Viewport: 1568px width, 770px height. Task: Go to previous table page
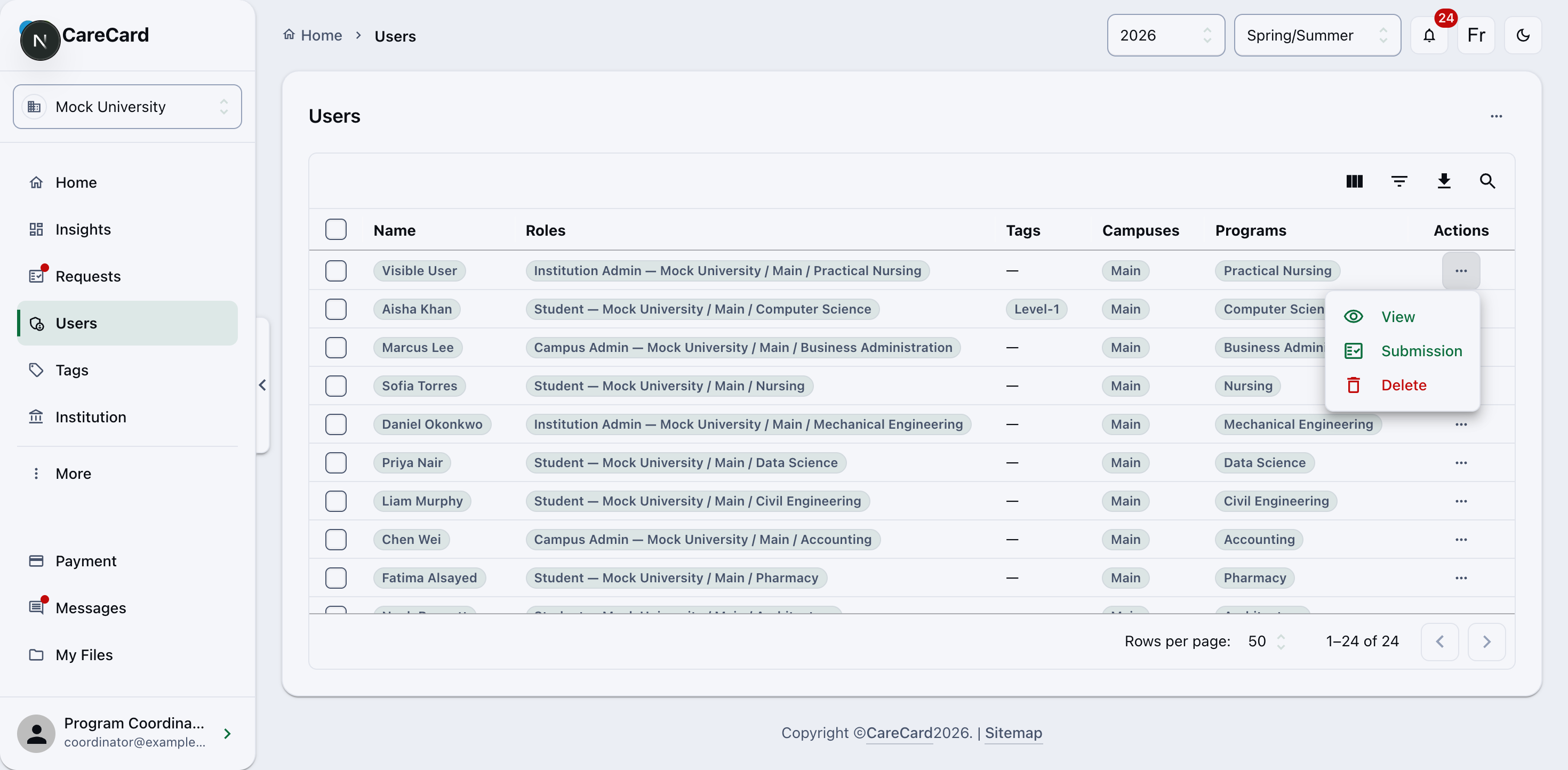pyautogui.click(x=1439, y=641)
